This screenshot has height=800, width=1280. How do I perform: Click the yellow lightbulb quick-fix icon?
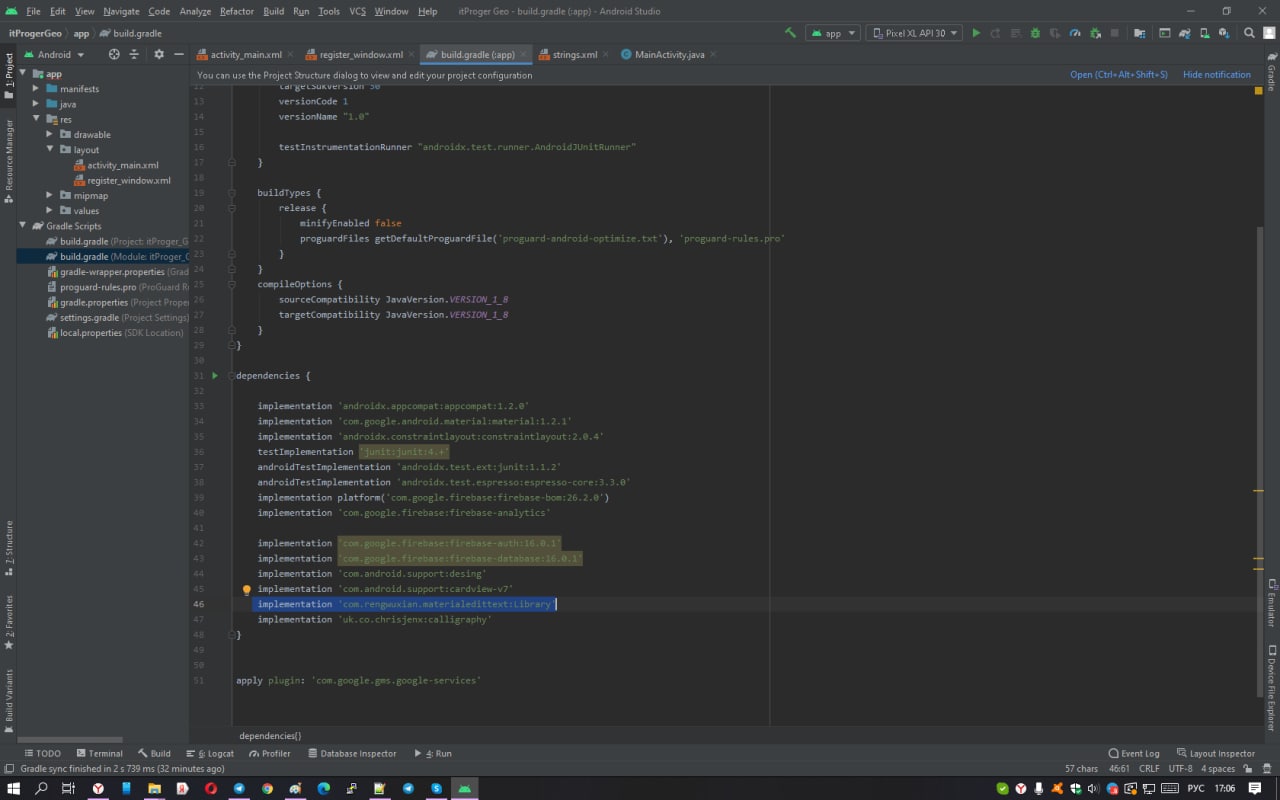(x=247, y=590)
